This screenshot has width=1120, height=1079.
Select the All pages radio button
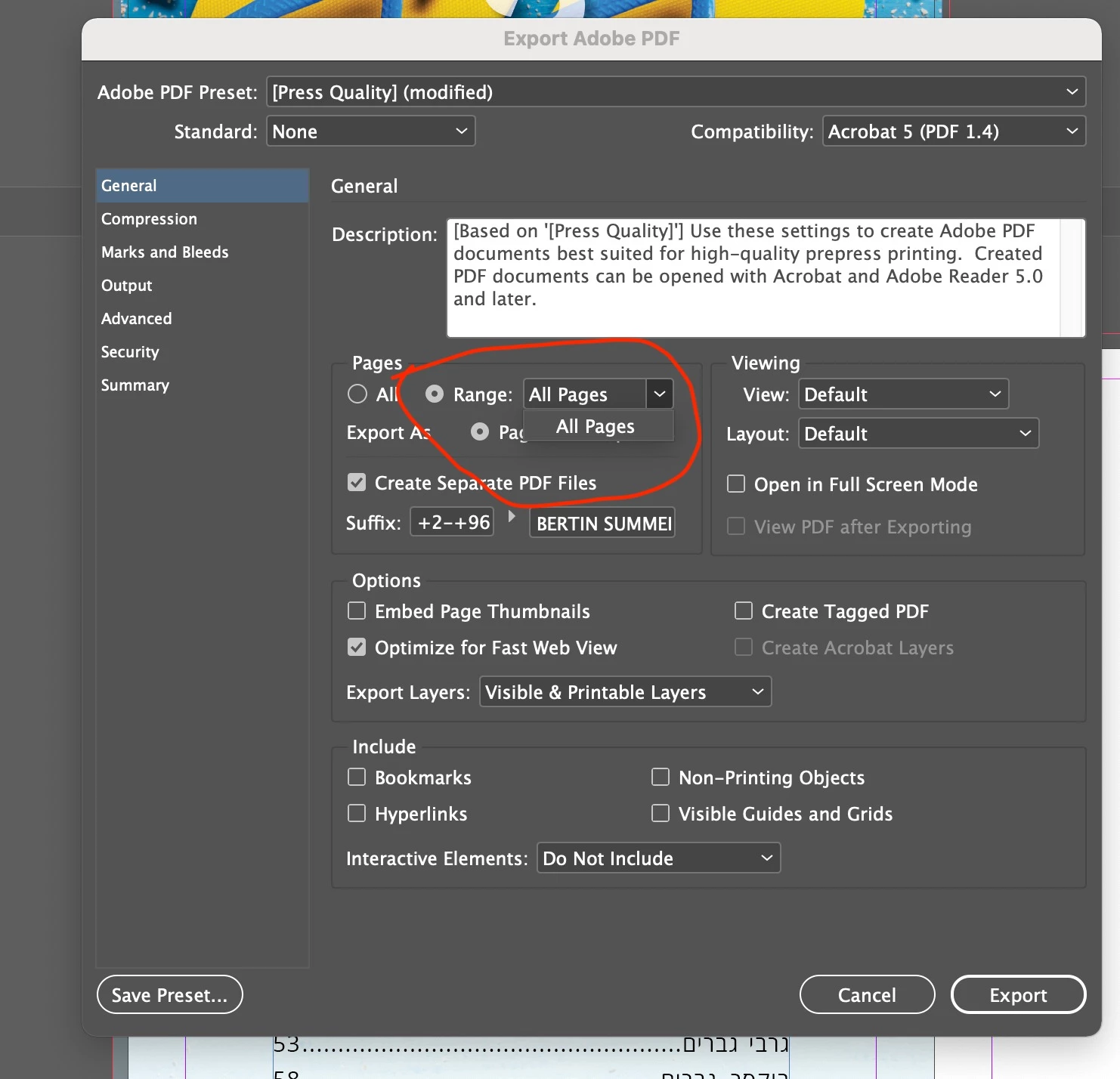click(x=357, y=394)
